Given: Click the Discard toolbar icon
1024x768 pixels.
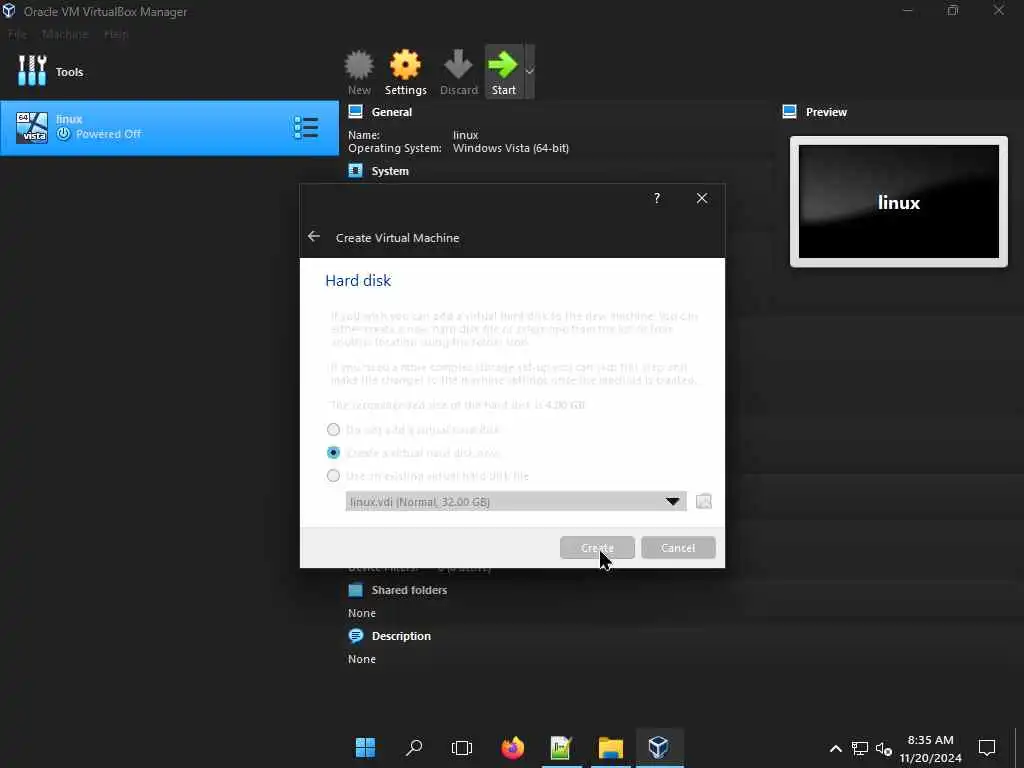Looking at the screenshot, I should (x=458, y=72).
